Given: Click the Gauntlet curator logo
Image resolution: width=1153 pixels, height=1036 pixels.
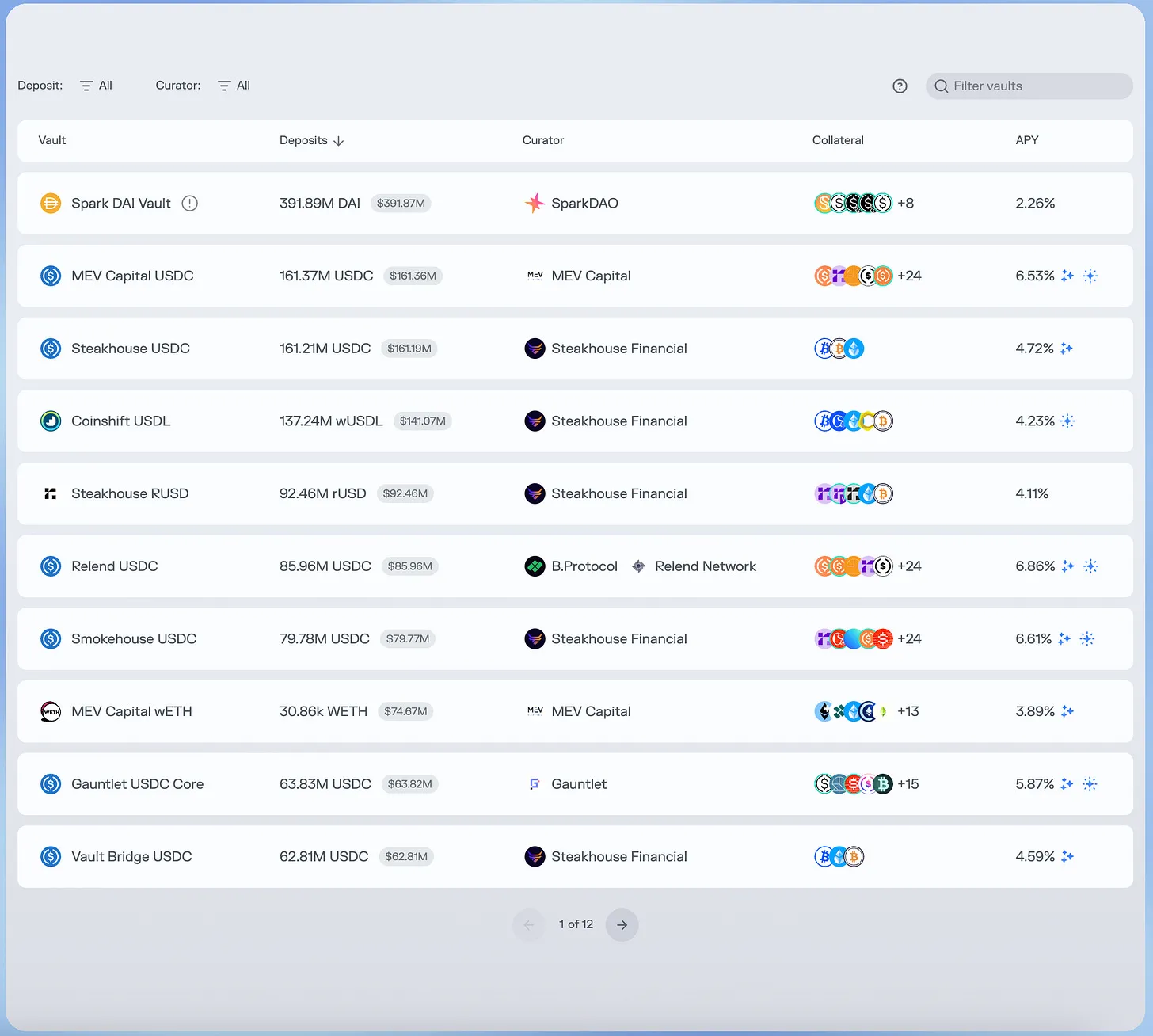Looking at the screenshot, I should [x=535, y=784].
